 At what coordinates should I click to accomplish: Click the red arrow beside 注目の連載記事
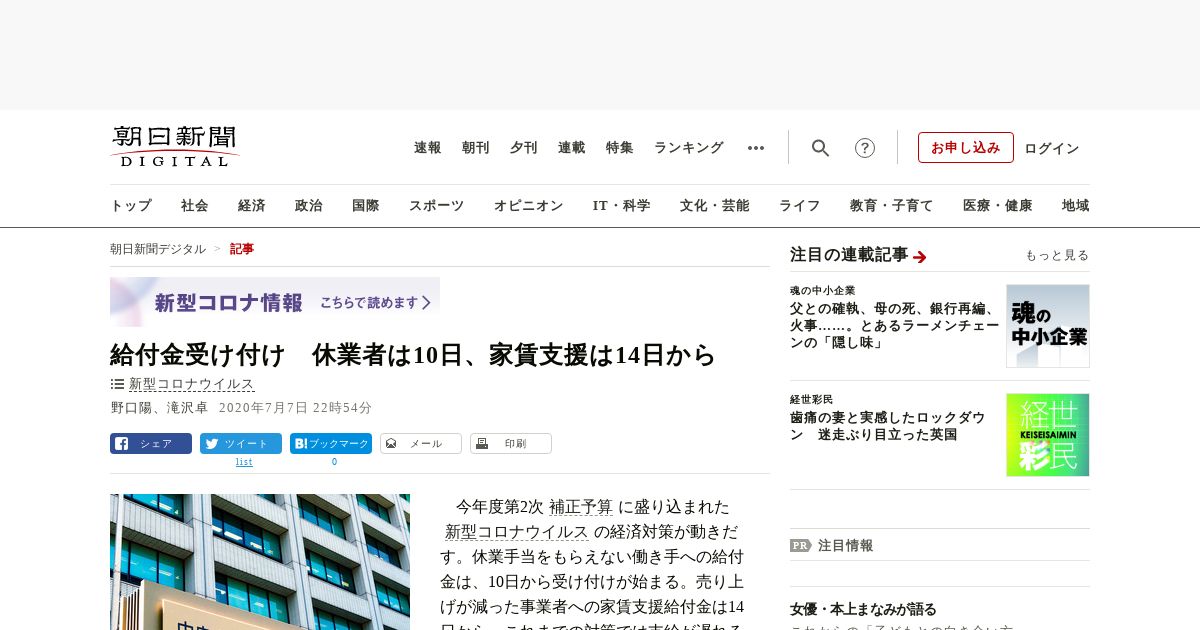920,257
